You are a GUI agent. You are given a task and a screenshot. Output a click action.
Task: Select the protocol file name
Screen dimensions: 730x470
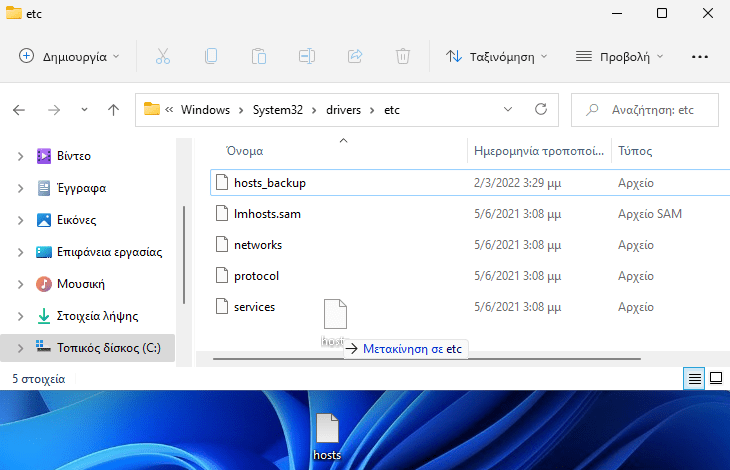(x=256, y=275)
